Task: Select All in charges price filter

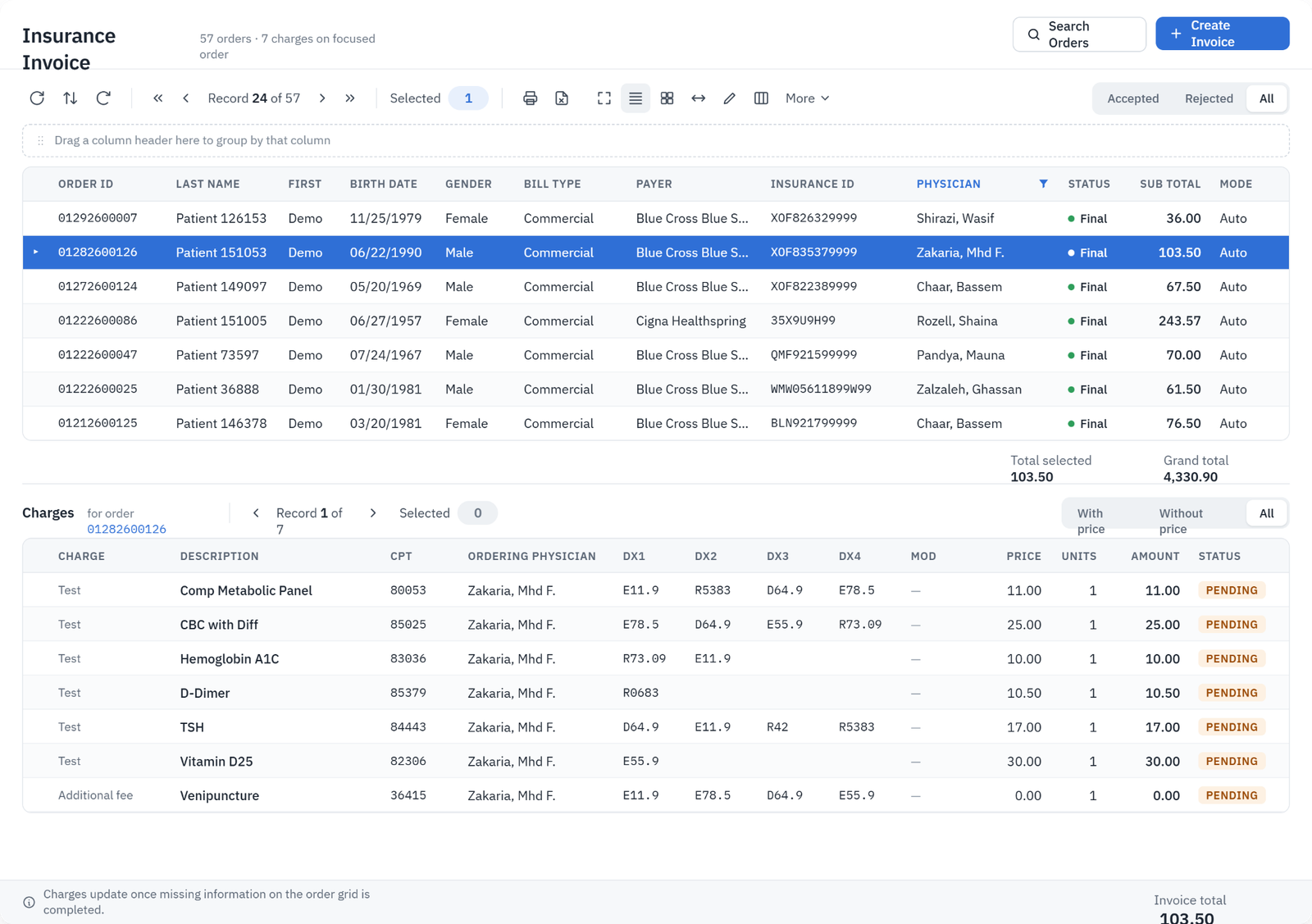Action: tap(1267, 513)
